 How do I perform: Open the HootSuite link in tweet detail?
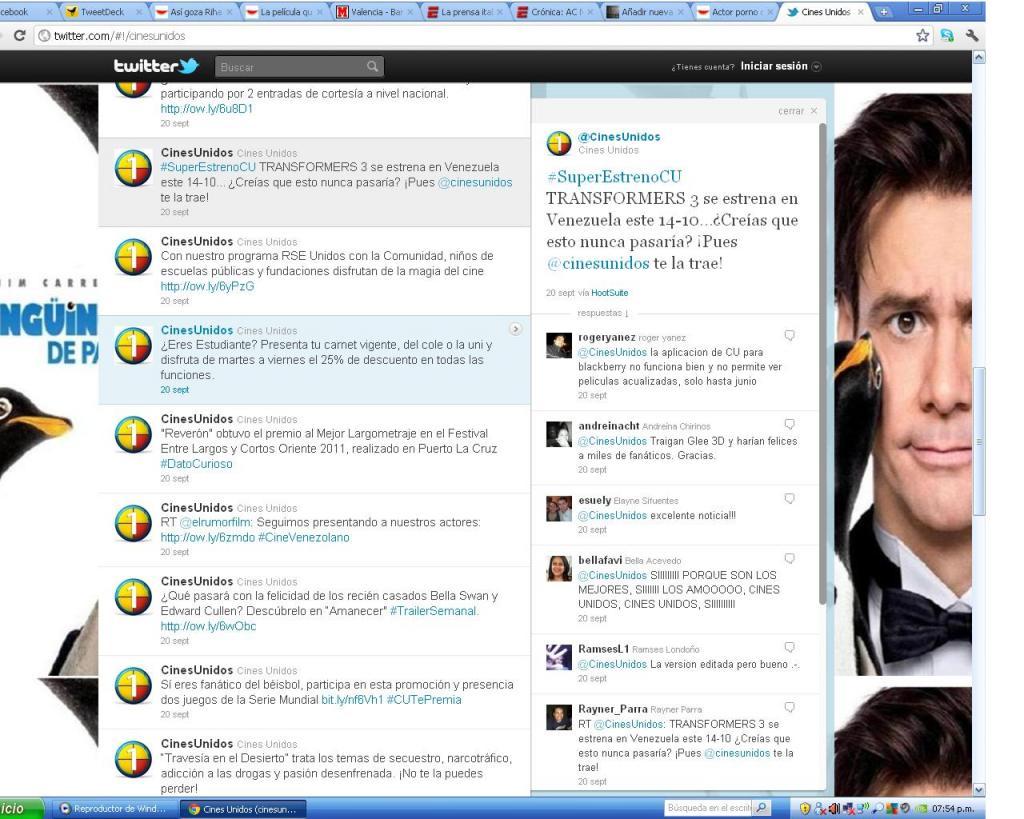click(x=609, y=293)
